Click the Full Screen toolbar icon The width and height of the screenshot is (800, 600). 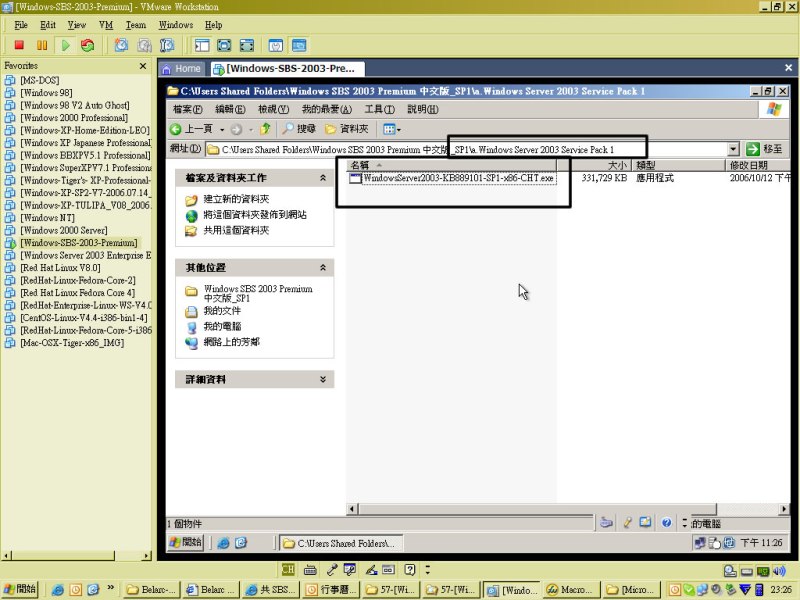pos(224,45)
